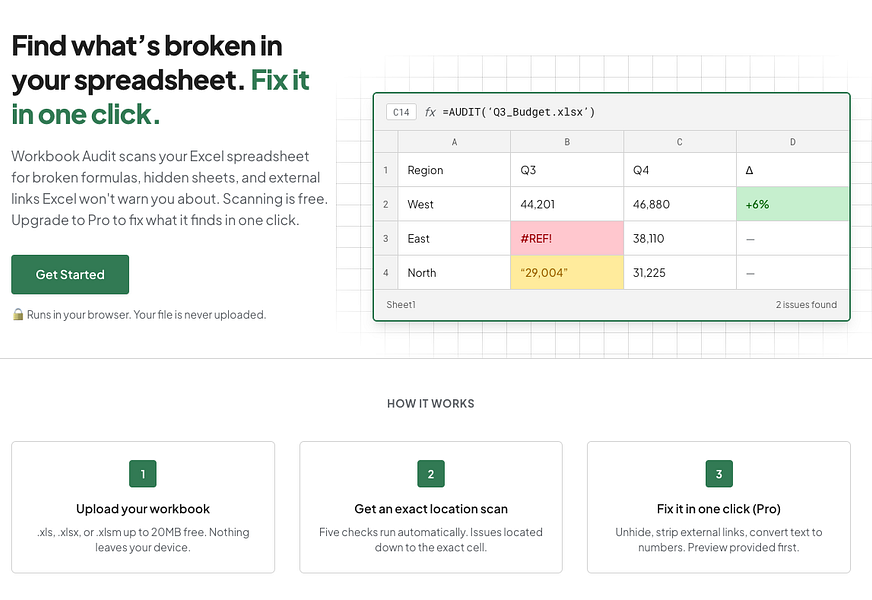Screen dimensions: 872x600
Task: Open the Upload your workbook card
Action: [143, 507]
